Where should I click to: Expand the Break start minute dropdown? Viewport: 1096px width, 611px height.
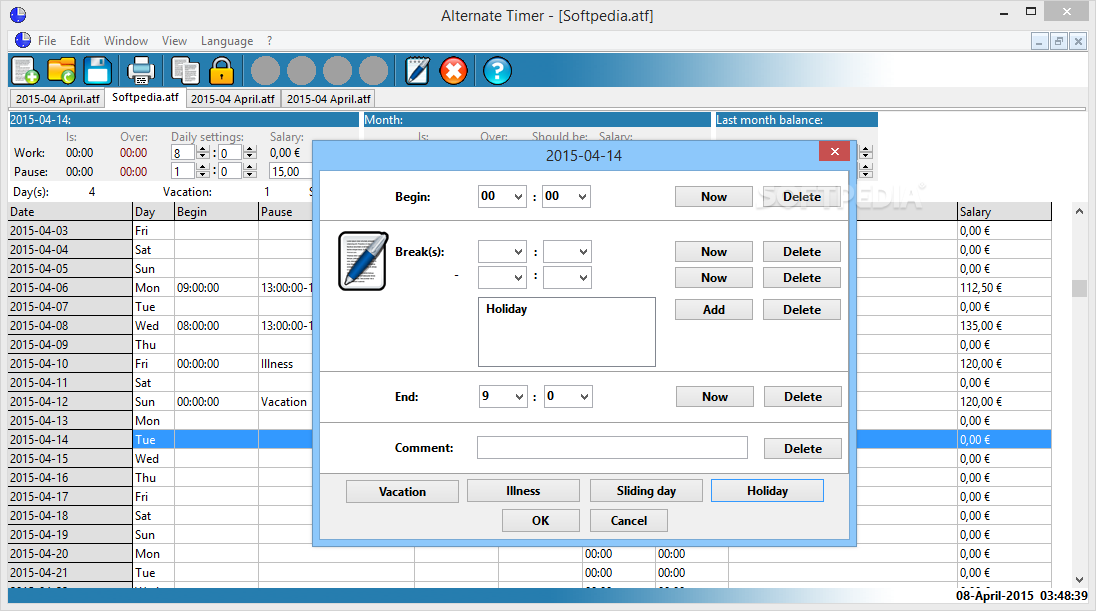point(583,252)
